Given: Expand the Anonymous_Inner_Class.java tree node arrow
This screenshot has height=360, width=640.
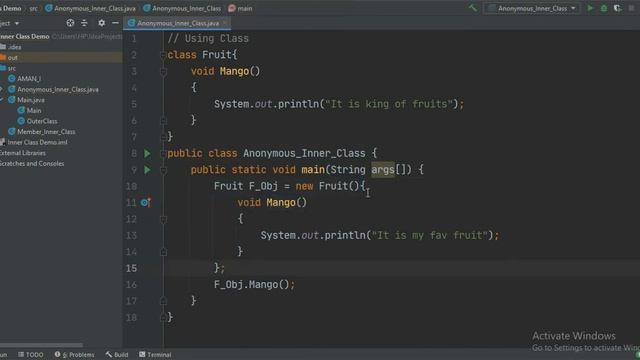Looking at the screenshot, I should click(x=2, y=89).
